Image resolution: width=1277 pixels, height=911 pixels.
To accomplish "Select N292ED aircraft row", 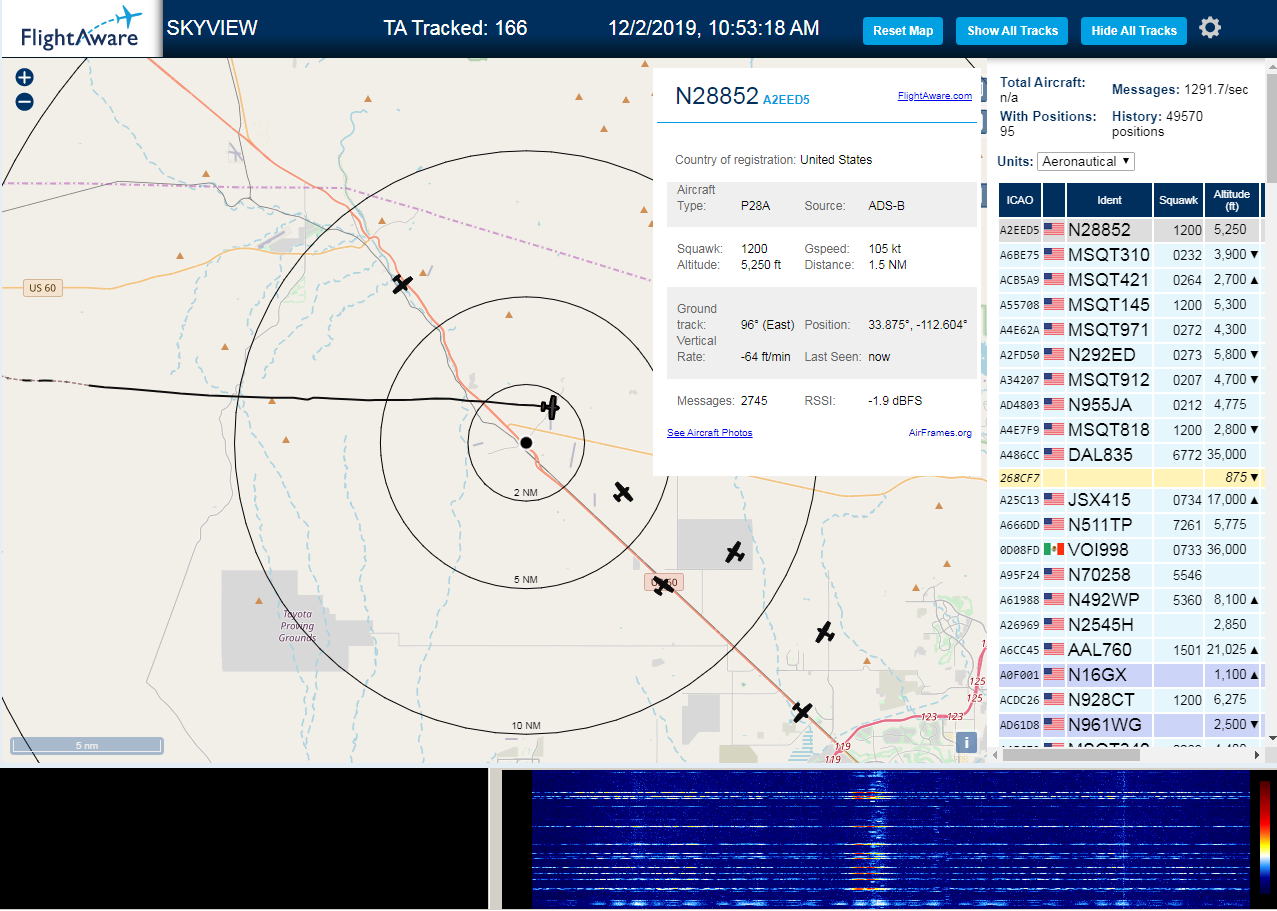I will tap(1130, 354).
